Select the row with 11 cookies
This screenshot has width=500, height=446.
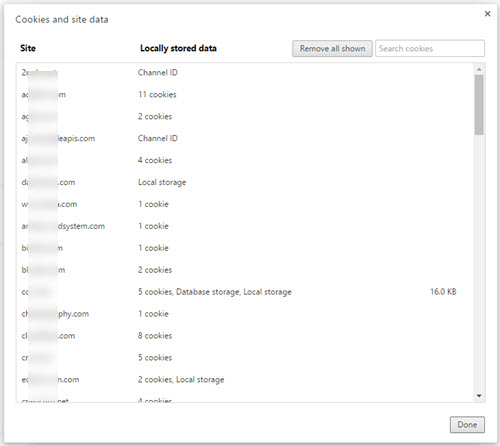(245, 95)
